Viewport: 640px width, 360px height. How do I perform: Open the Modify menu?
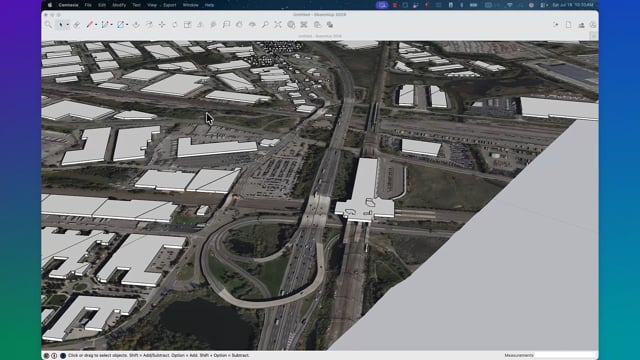point(119,5)
